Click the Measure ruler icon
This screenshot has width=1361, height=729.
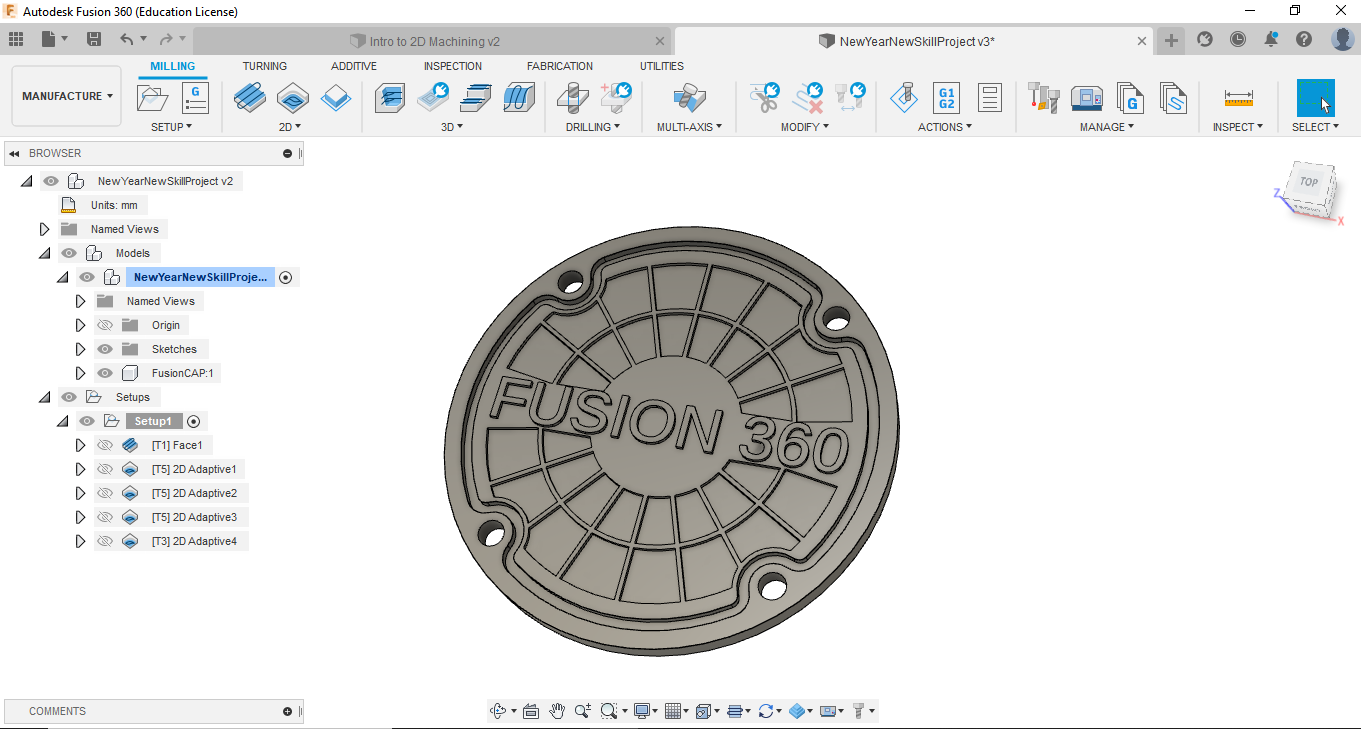1238,98
